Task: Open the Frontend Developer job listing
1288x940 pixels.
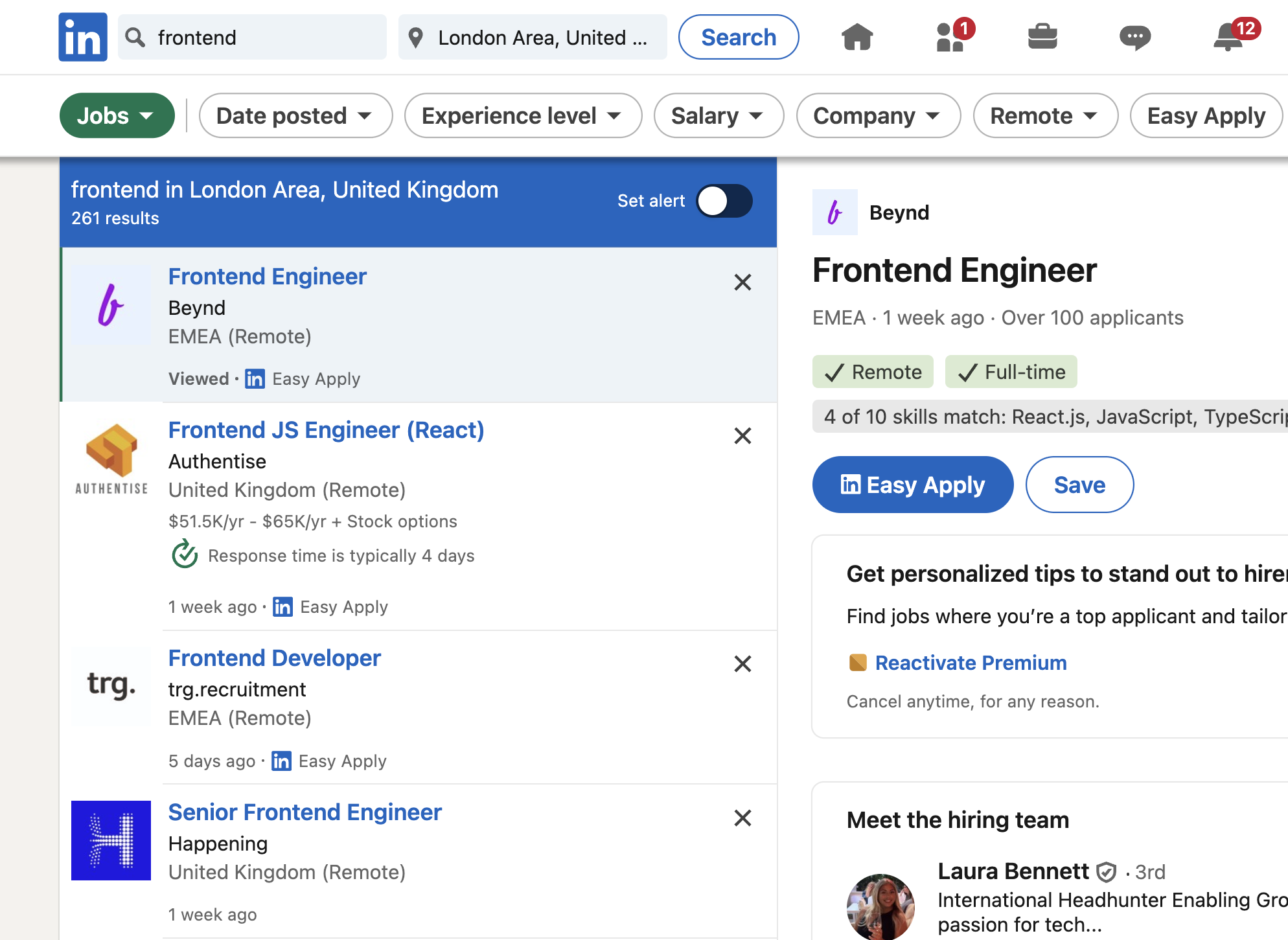Action: pos(275,658)
